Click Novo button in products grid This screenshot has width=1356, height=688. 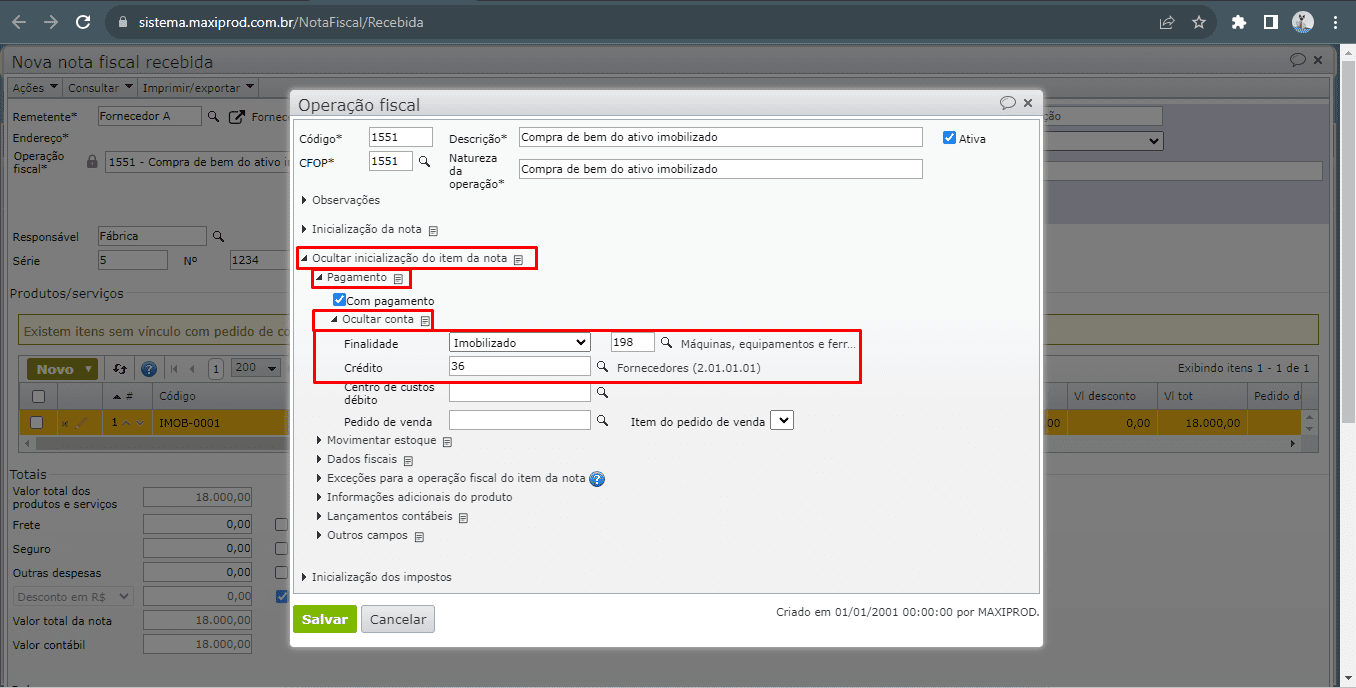(63, 369)
